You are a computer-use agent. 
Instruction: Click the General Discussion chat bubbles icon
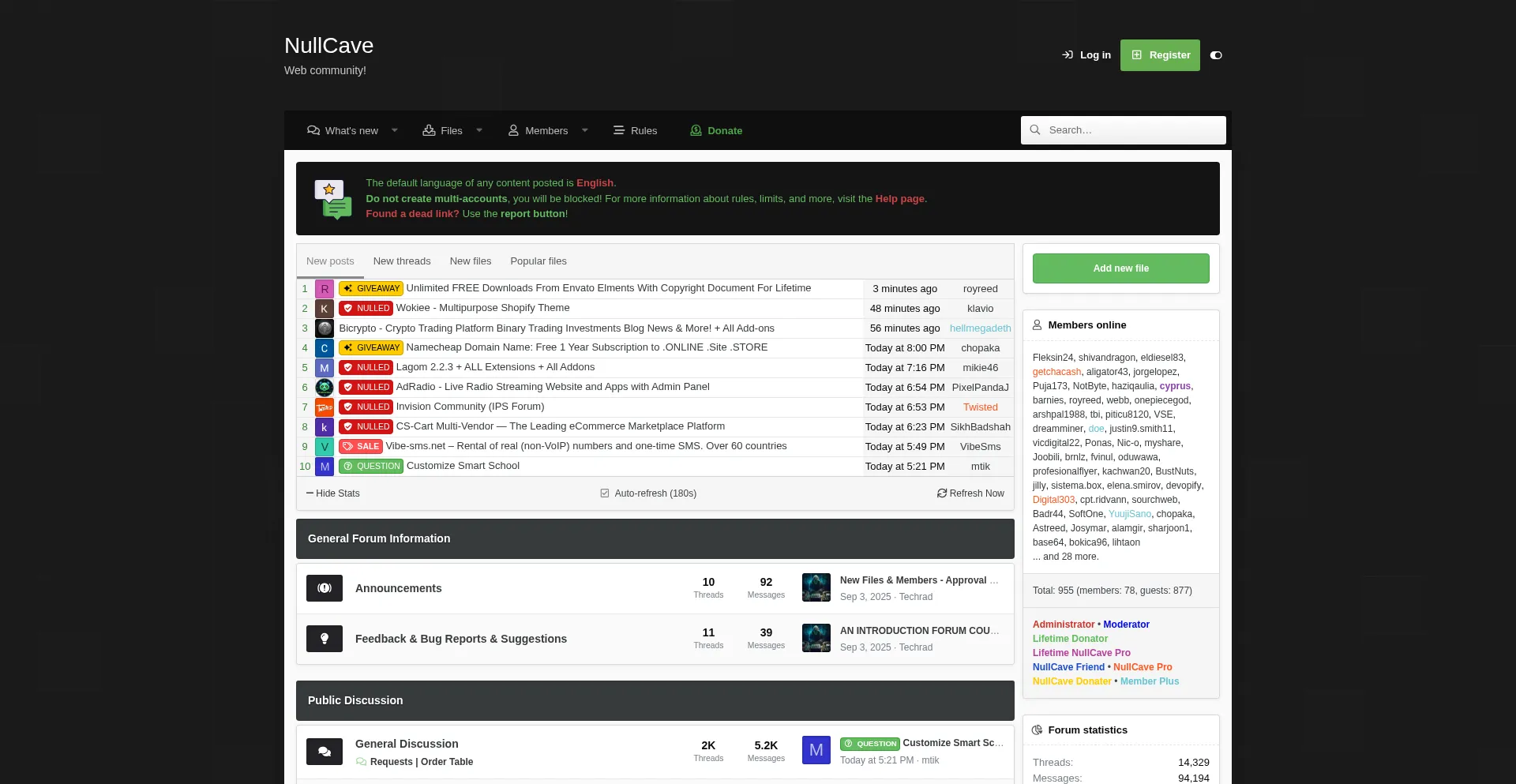pyautogui.click(x=325, y=752)
